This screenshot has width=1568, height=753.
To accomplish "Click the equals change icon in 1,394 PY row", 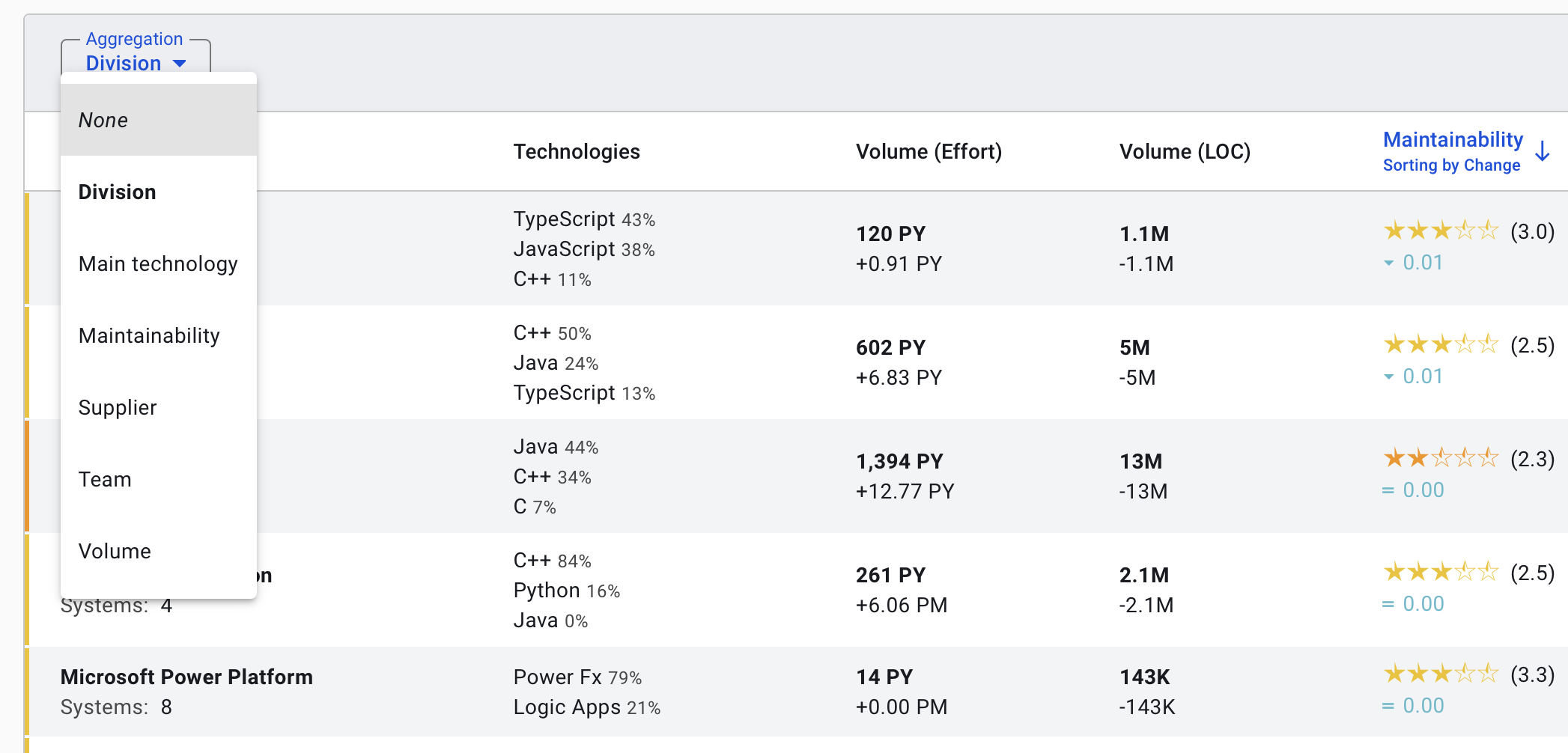I will coord(1388,490).
